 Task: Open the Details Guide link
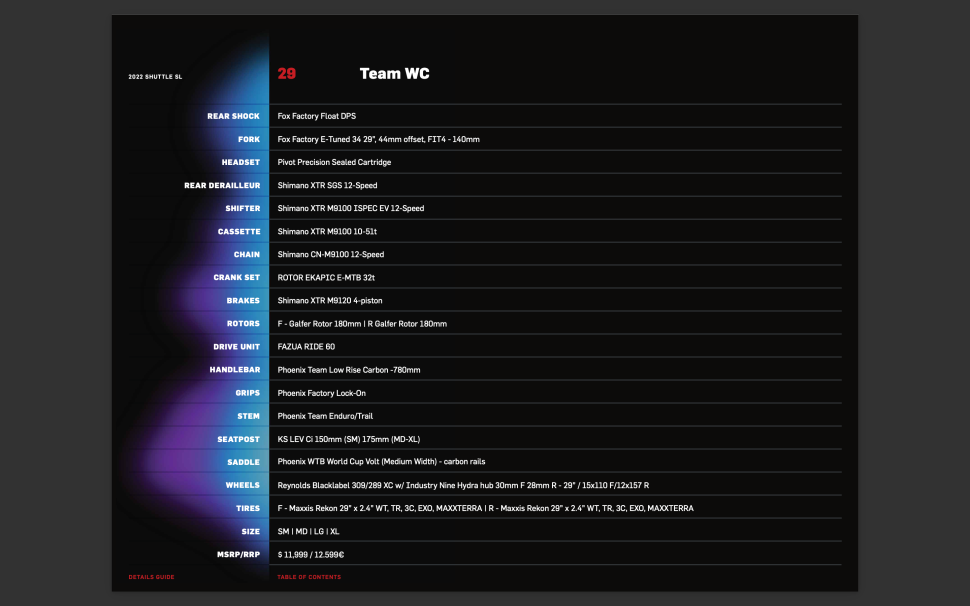(151, 577)
